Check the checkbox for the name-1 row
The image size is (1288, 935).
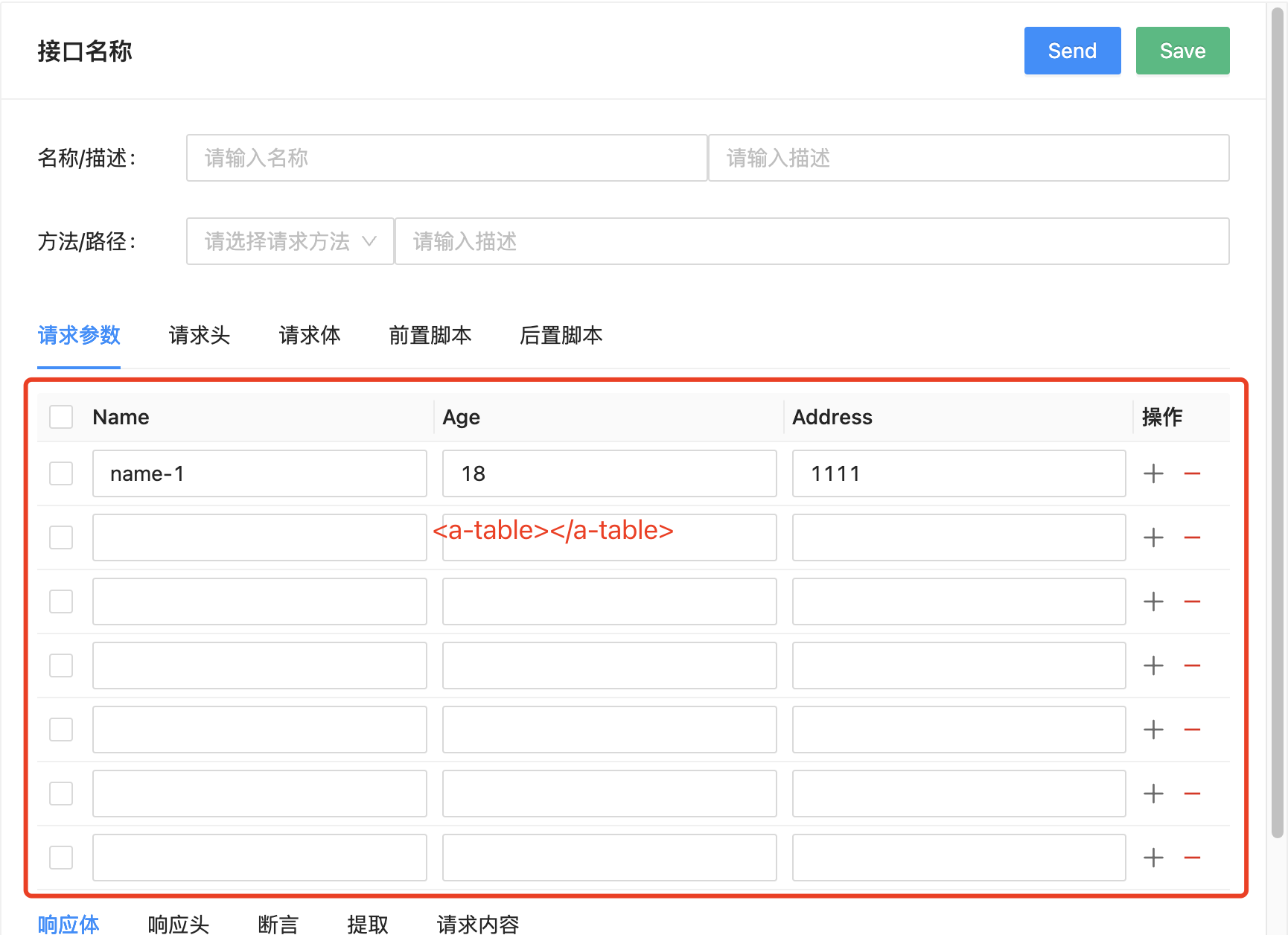tap(61, 473)
